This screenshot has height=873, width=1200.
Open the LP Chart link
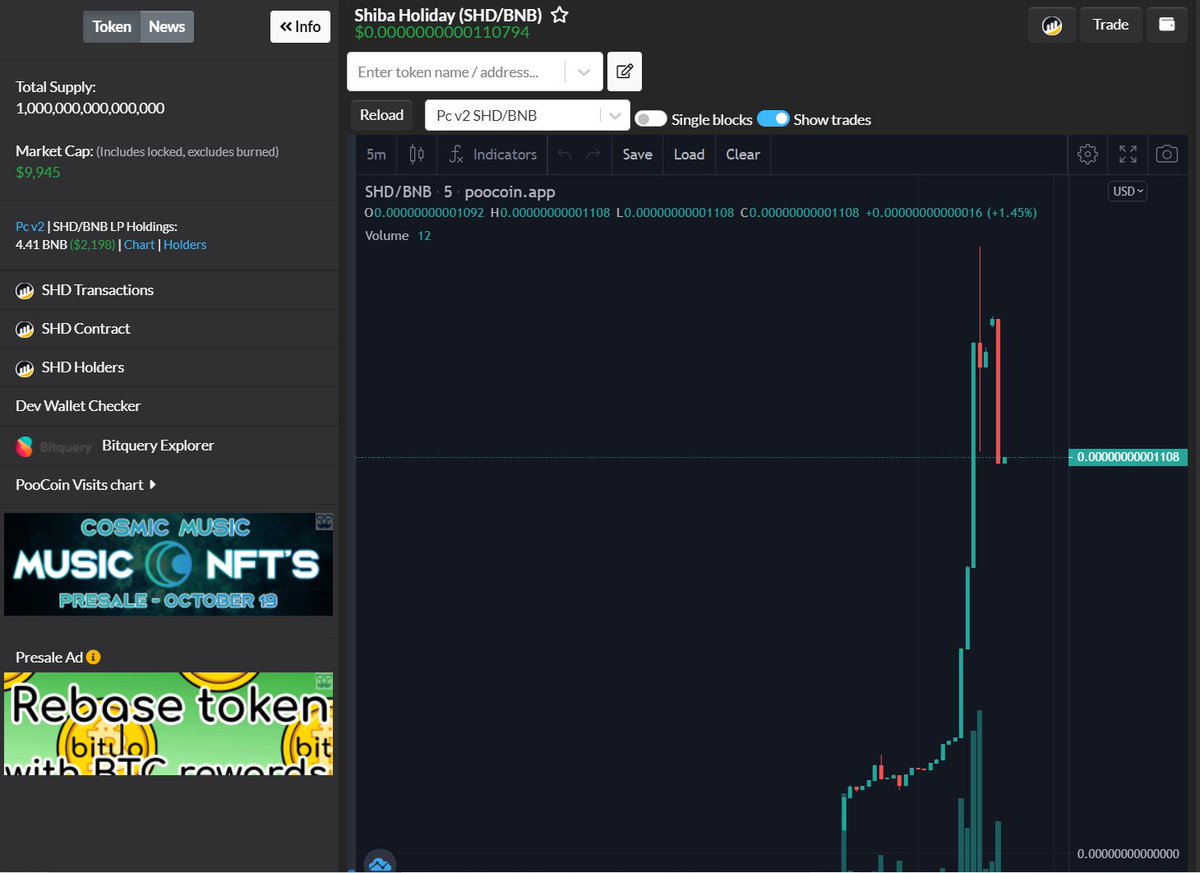(139, 245)
